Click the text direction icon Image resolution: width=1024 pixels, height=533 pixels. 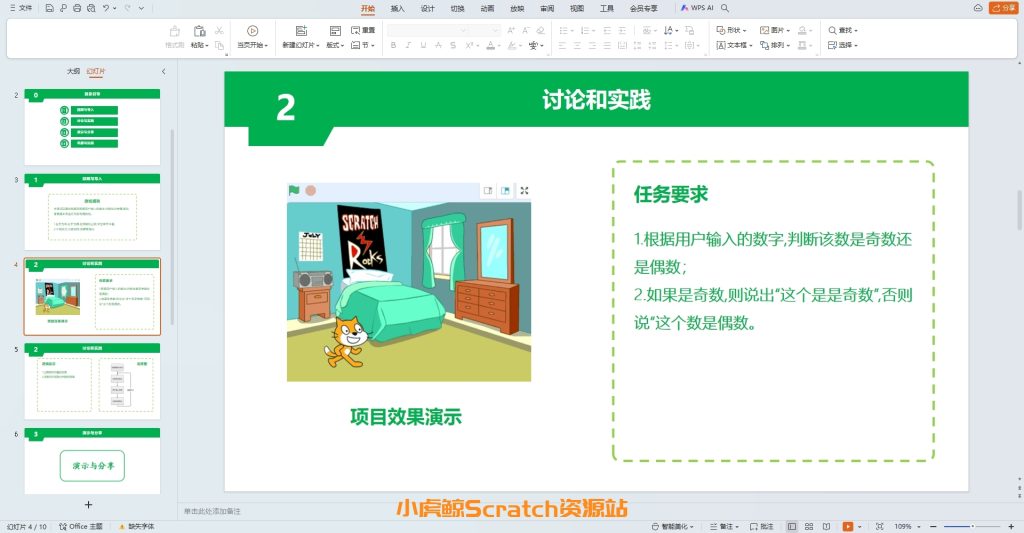668,30
